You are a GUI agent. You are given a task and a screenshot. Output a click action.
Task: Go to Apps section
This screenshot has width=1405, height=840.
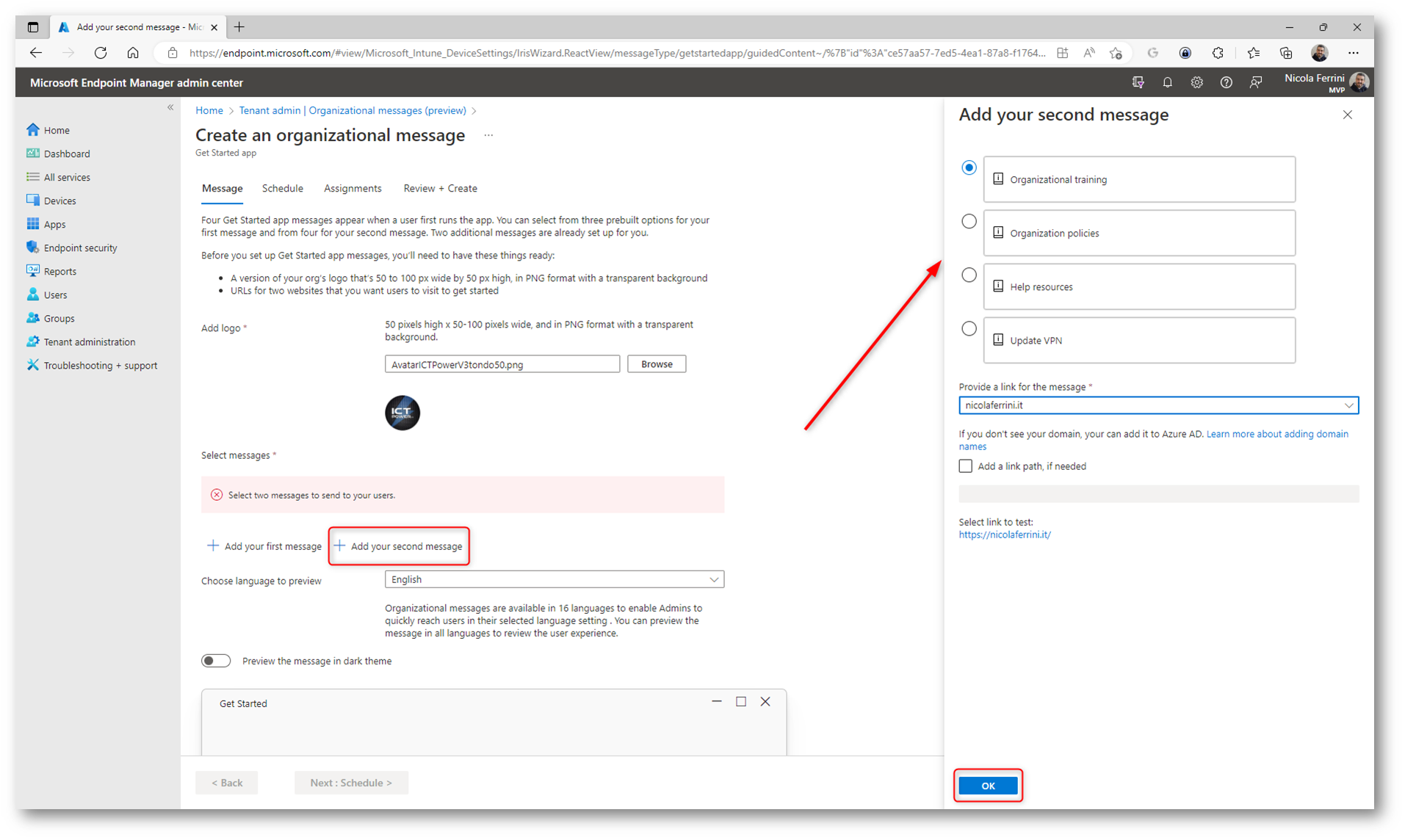click(46, 224)
